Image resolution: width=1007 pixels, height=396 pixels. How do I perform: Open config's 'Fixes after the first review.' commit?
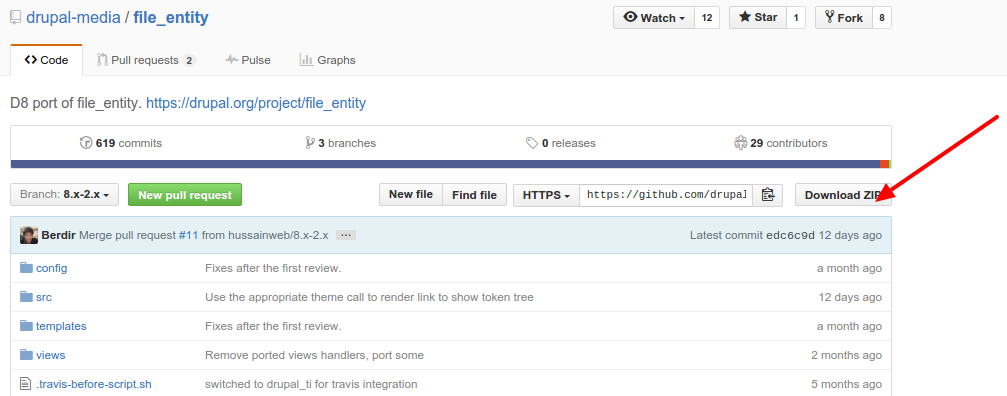click(x=273, y=268)
